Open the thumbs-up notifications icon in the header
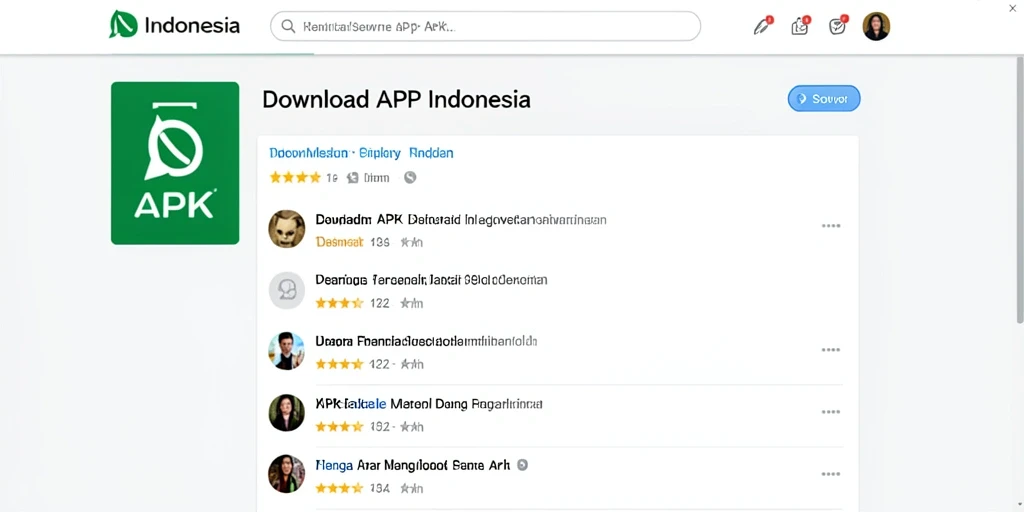 coord(800,26)
